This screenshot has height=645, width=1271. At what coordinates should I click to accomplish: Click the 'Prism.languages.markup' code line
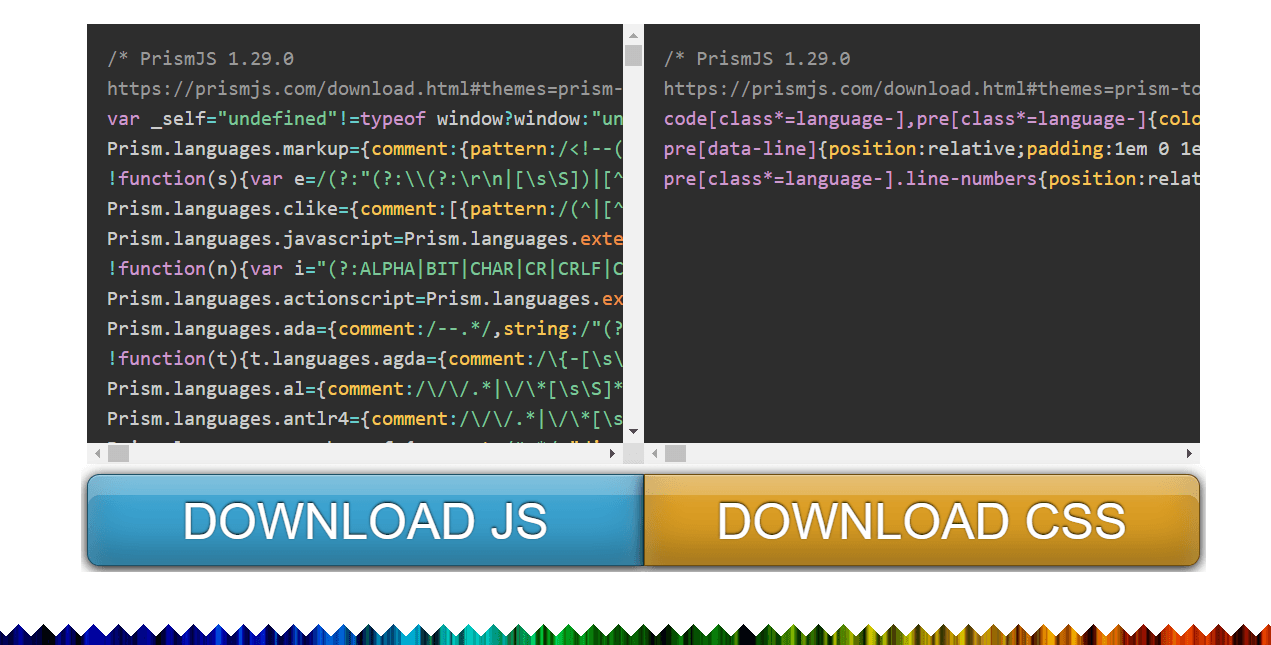coord(365,149)
